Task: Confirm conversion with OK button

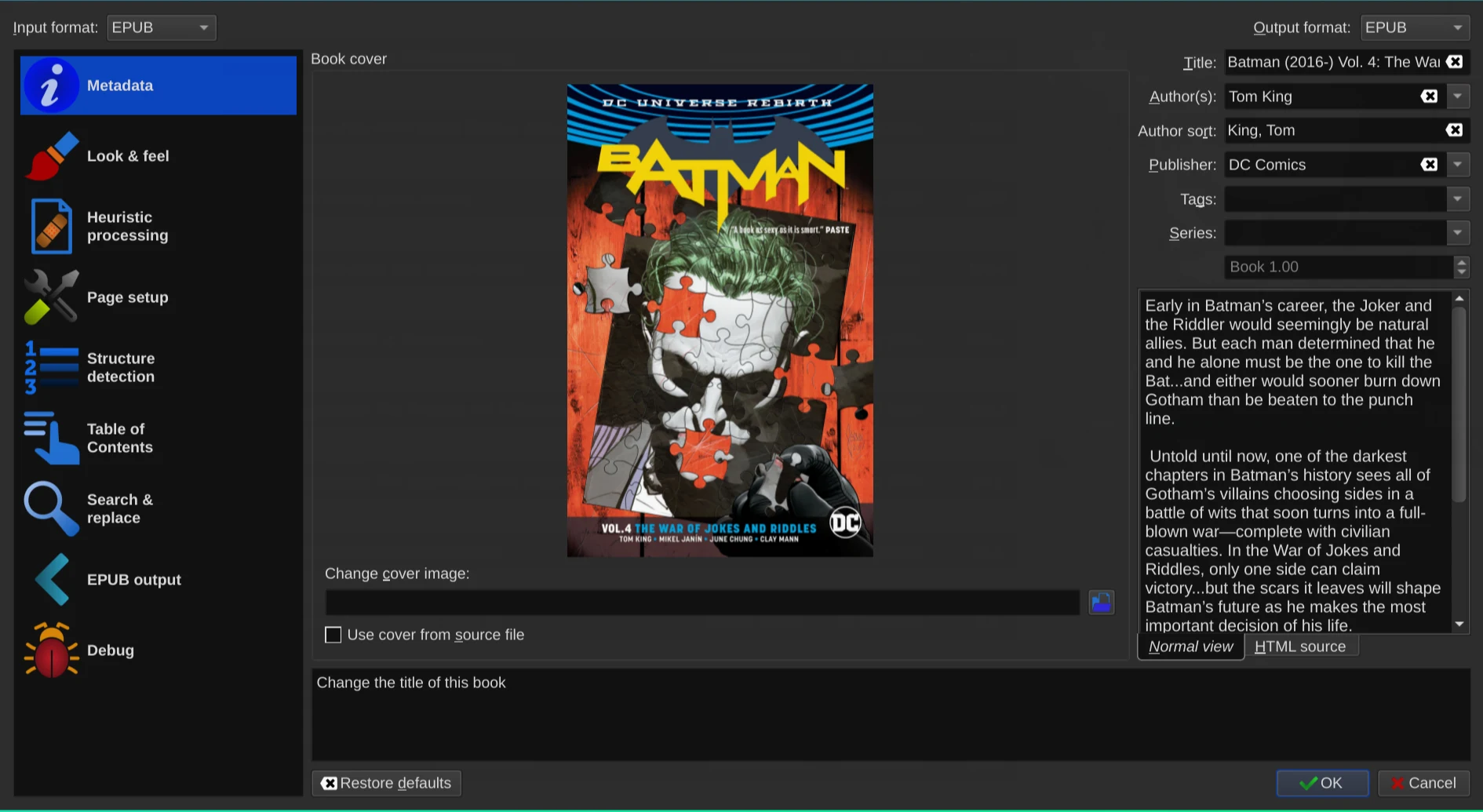Action: (1322, 783)
